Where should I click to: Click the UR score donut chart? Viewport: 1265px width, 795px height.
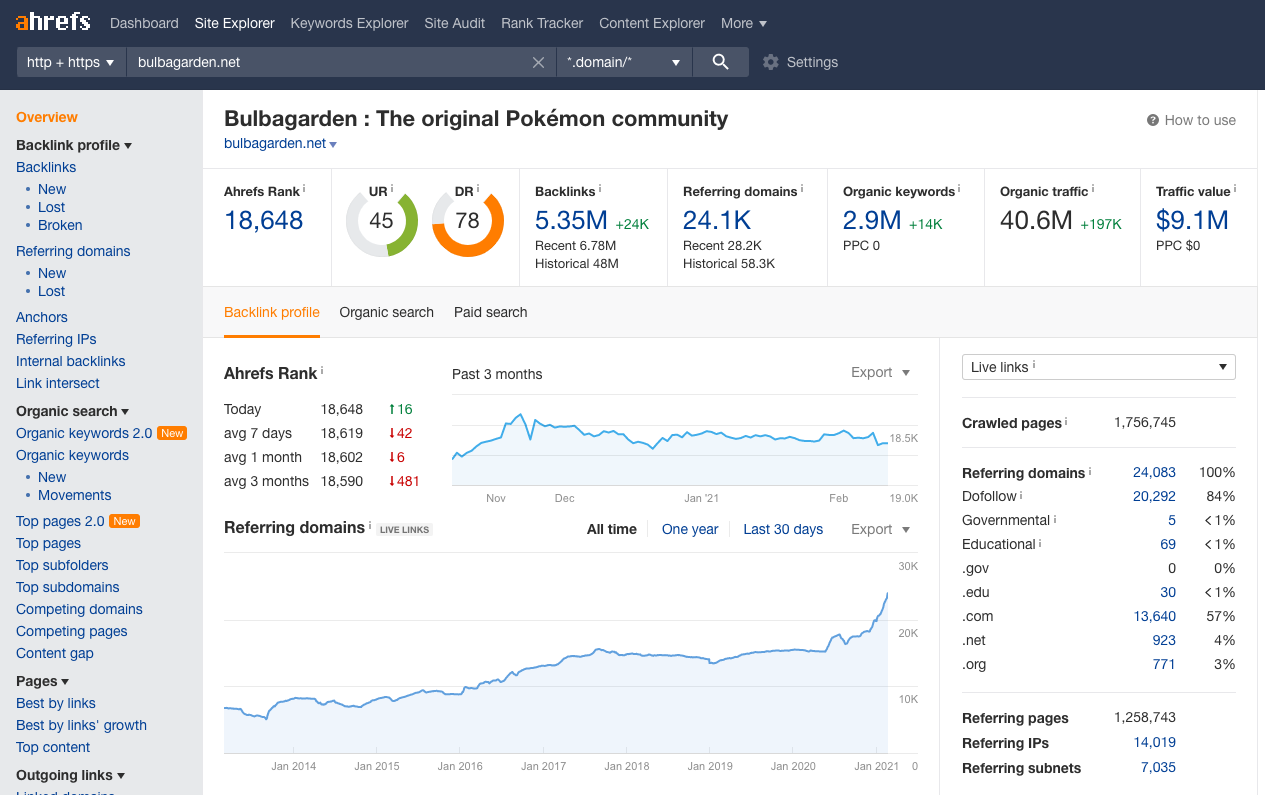pos(381,221)
